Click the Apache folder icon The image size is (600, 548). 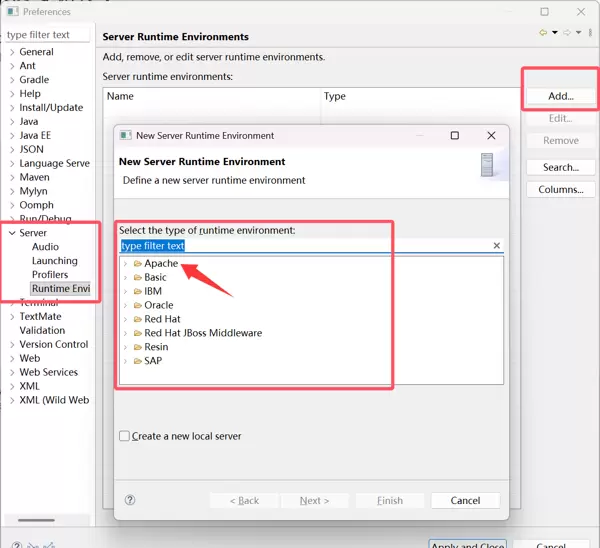point(137,264)
